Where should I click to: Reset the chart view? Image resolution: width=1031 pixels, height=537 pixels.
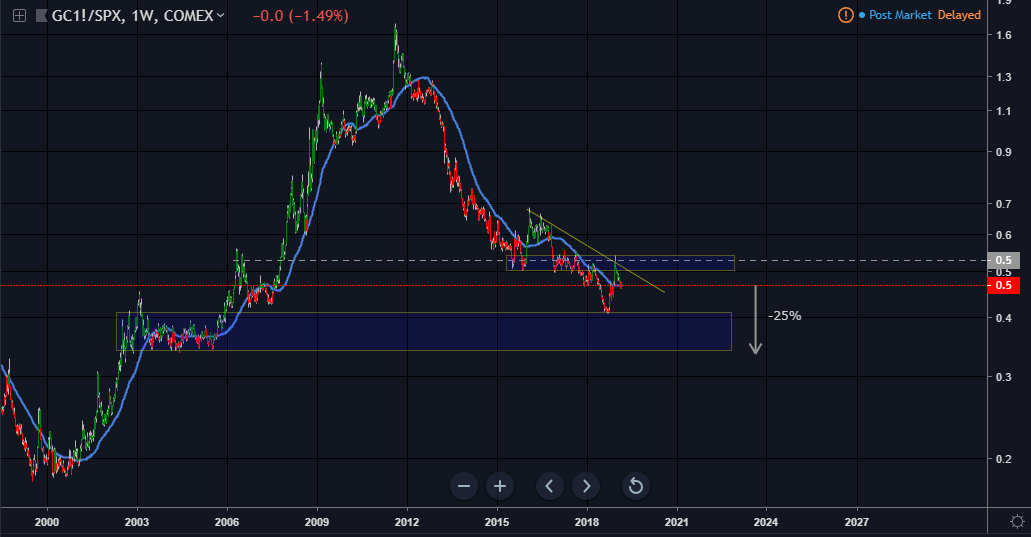pos(635,487)
